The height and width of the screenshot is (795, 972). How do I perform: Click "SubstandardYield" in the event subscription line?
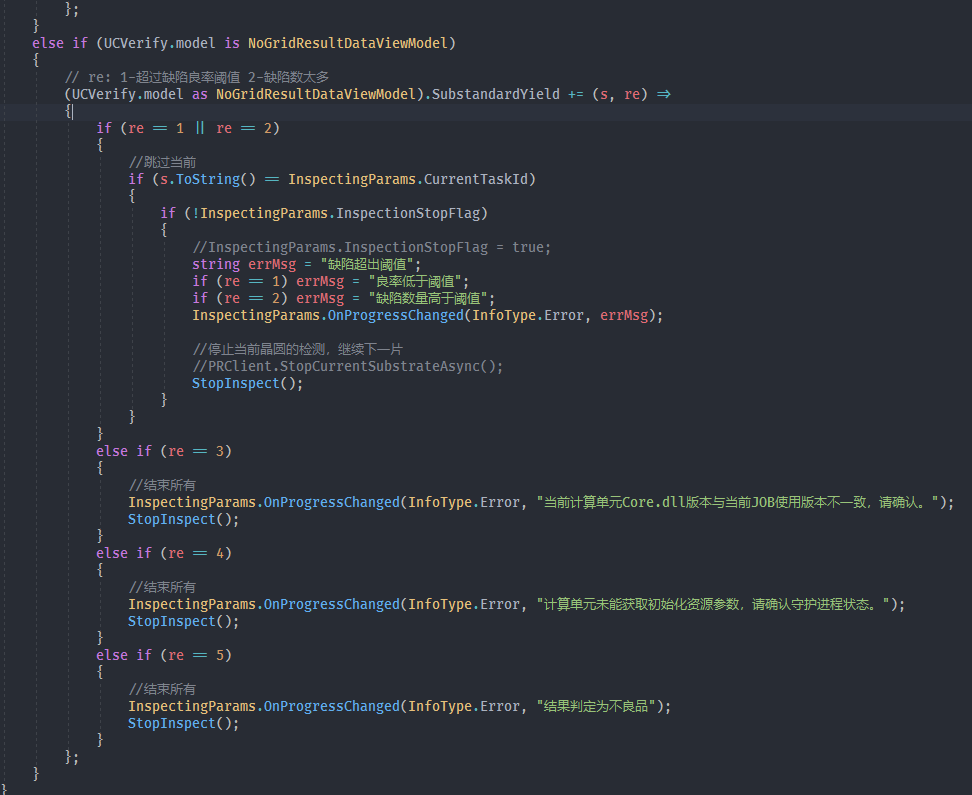point(495,94)
